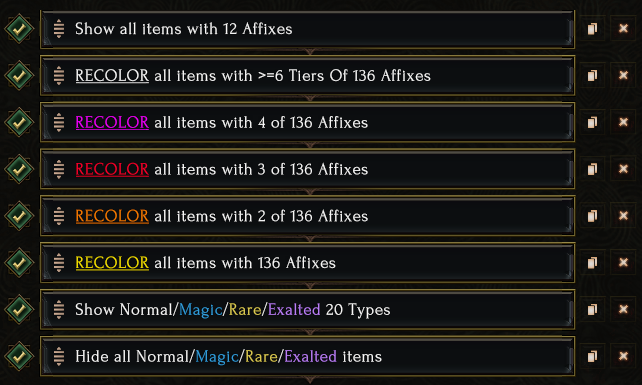Open the 'RECOLOR all items with 2 of 136 Affixes' rule

(x=307, y=216)
